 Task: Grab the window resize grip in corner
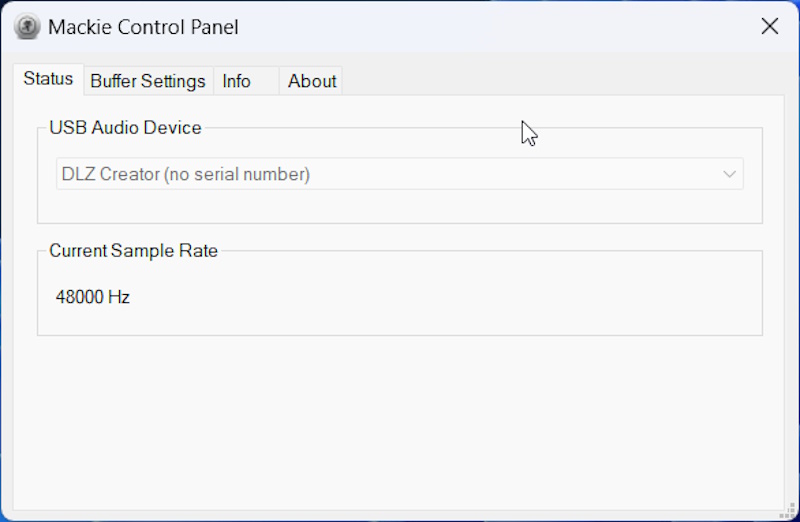[x=789, y=511]
